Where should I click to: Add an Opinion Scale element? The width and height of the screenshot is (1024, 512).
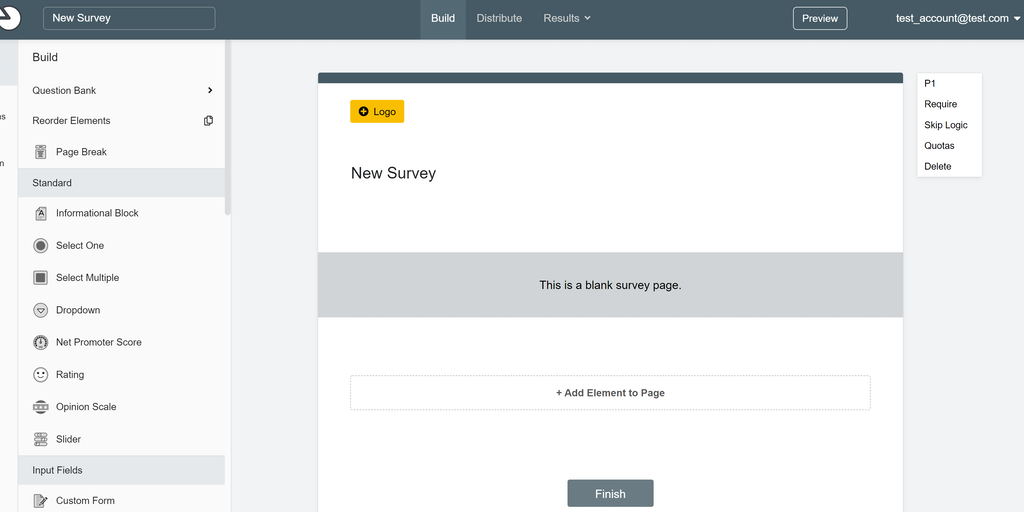pos(86,407)
